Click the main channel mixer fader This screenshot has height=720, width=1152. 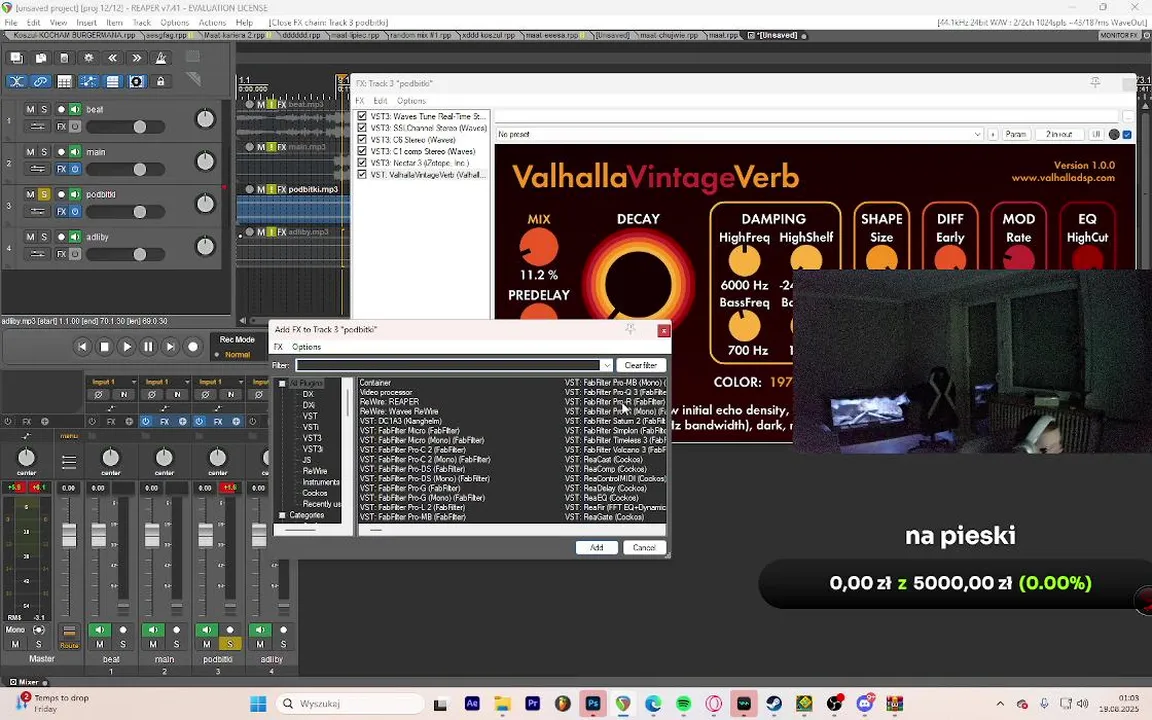point(152,535)
